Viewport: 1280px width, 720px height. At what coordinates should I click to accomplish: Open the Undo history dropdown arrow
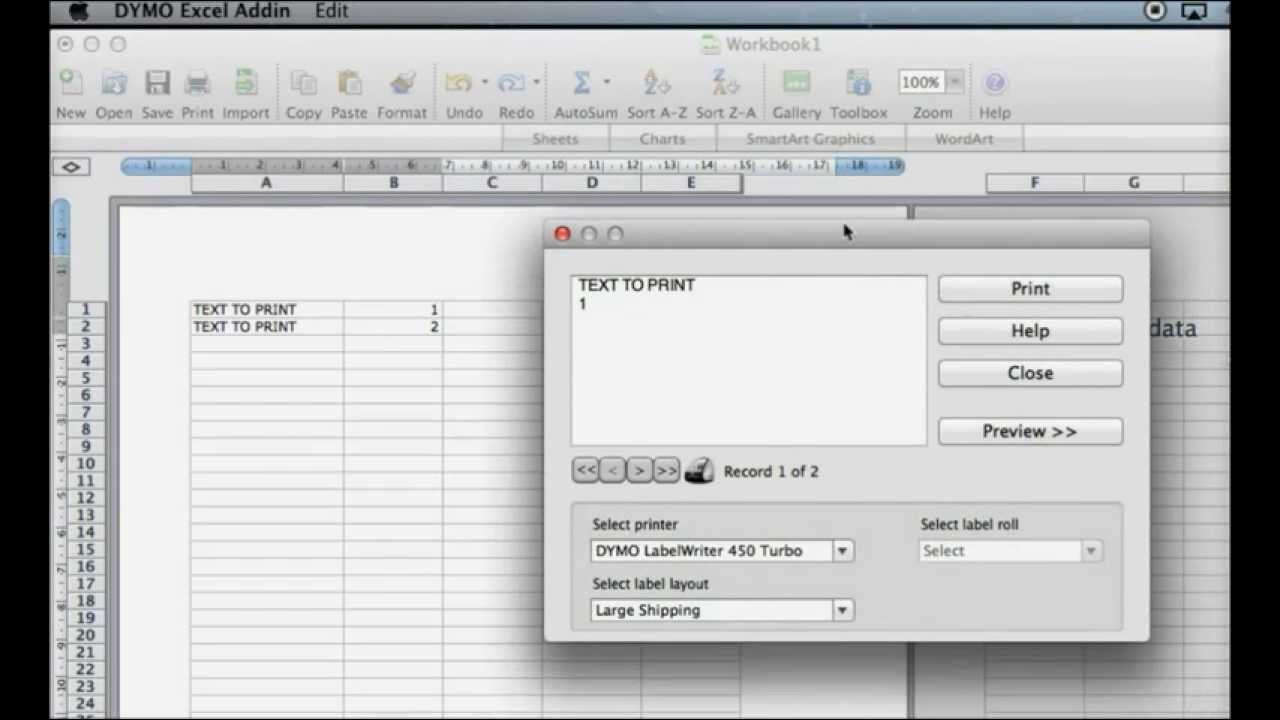point(485,82)
